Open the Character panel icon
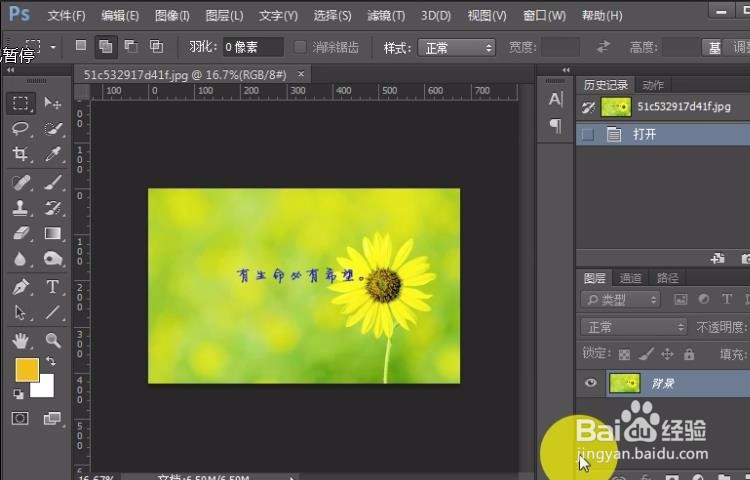This screenshot has height=480, width=750. pyautogui.click(x=555, y=99)
